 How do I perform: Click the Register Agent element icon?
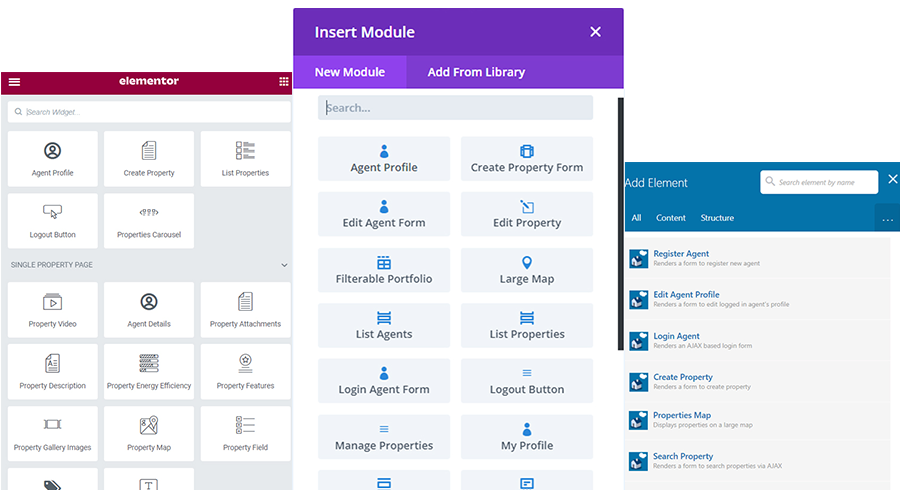click(x=638, y=259)
